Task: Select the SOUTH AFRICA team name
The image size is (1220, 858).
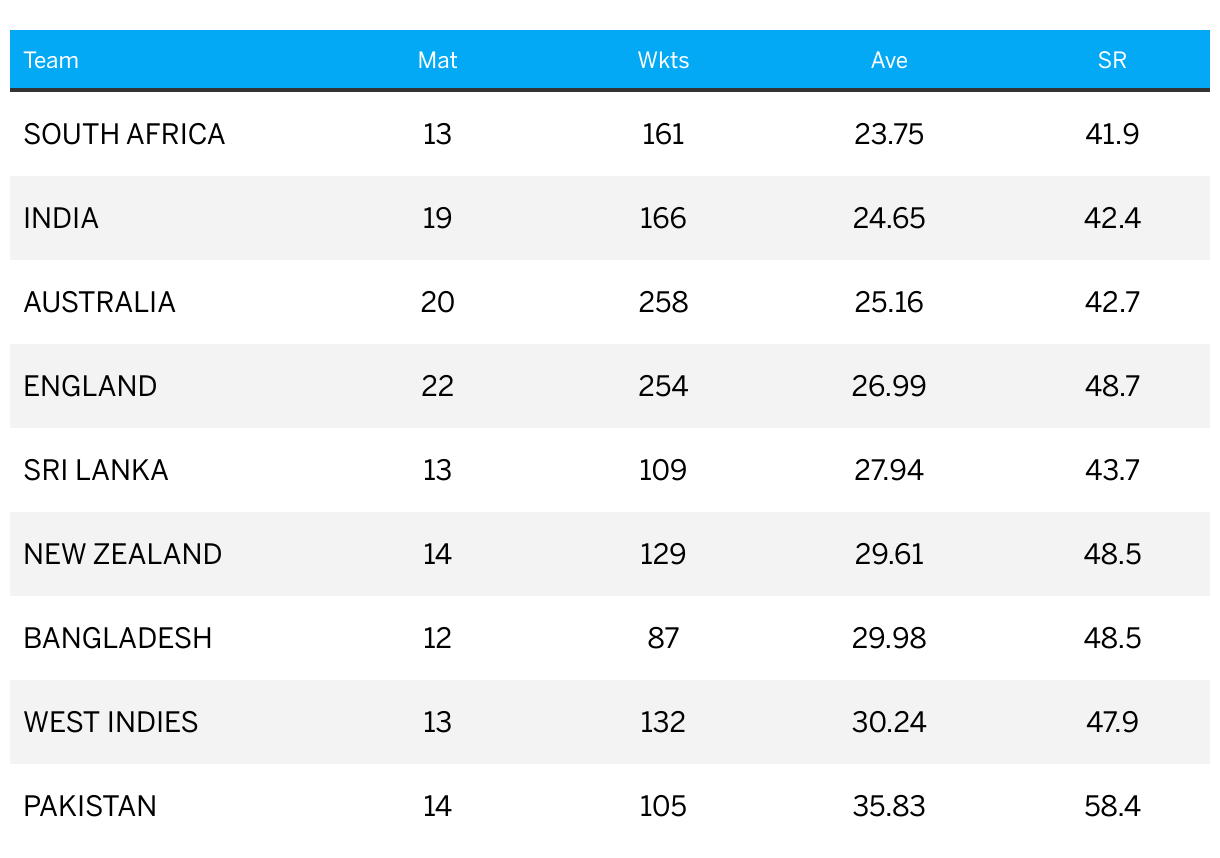Action: click(x=124, y=134)
